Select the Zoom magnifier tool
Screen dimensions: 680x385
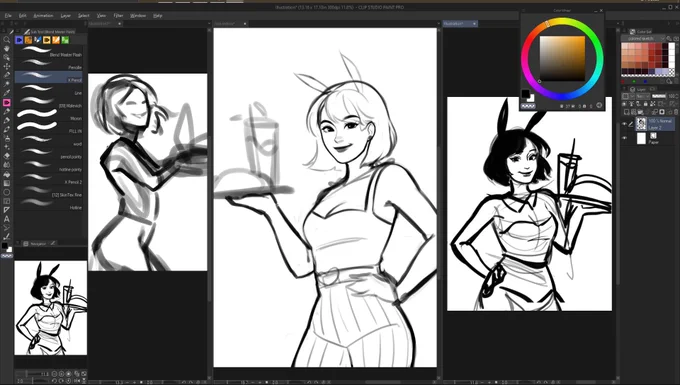(x=7, y=39)
